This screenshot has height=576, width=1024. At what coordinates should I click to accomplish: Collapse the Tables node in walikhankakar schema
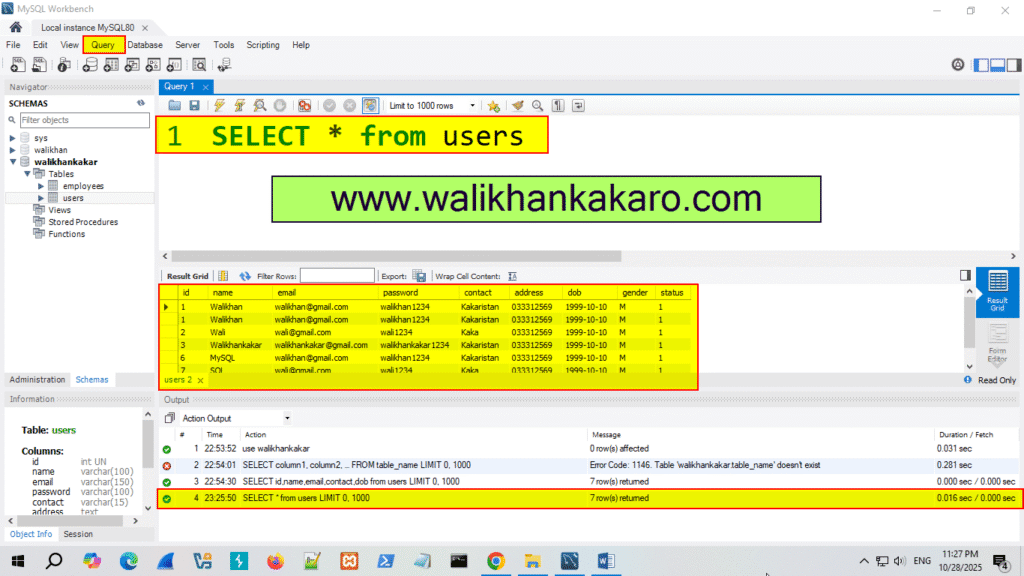point(28,173)
